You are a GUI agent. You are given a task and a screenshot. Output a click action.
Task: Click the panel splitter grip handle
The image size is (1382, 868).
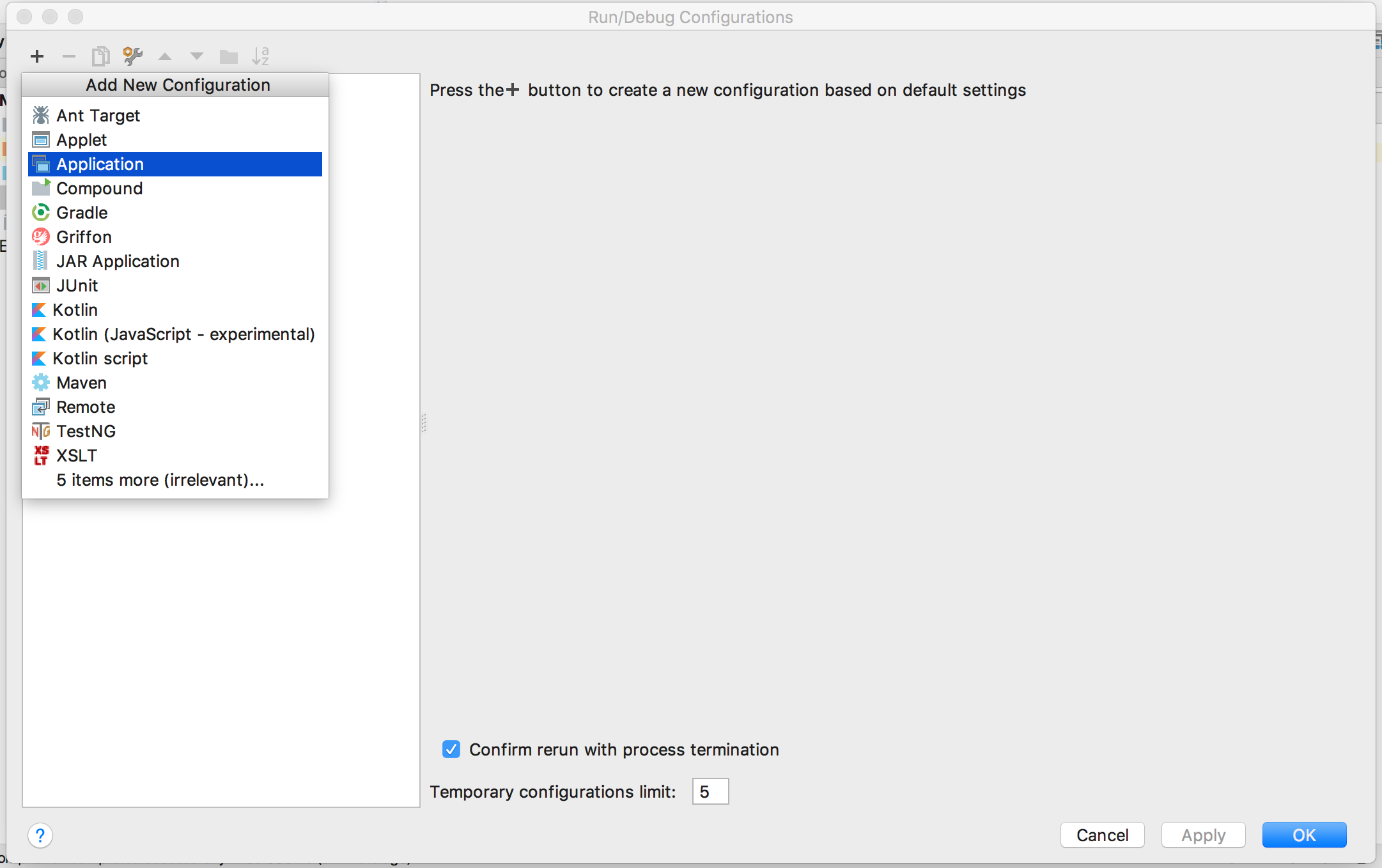[424, 423]
